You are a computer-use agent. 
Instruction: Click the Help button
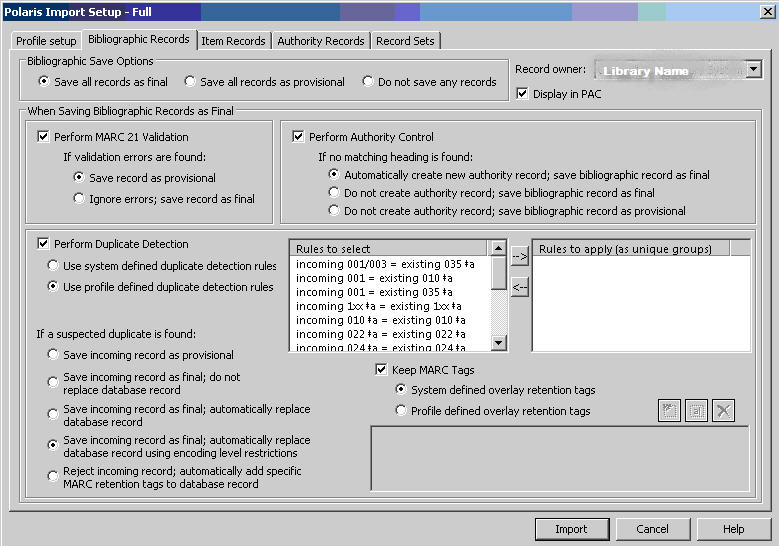(733, 529)
